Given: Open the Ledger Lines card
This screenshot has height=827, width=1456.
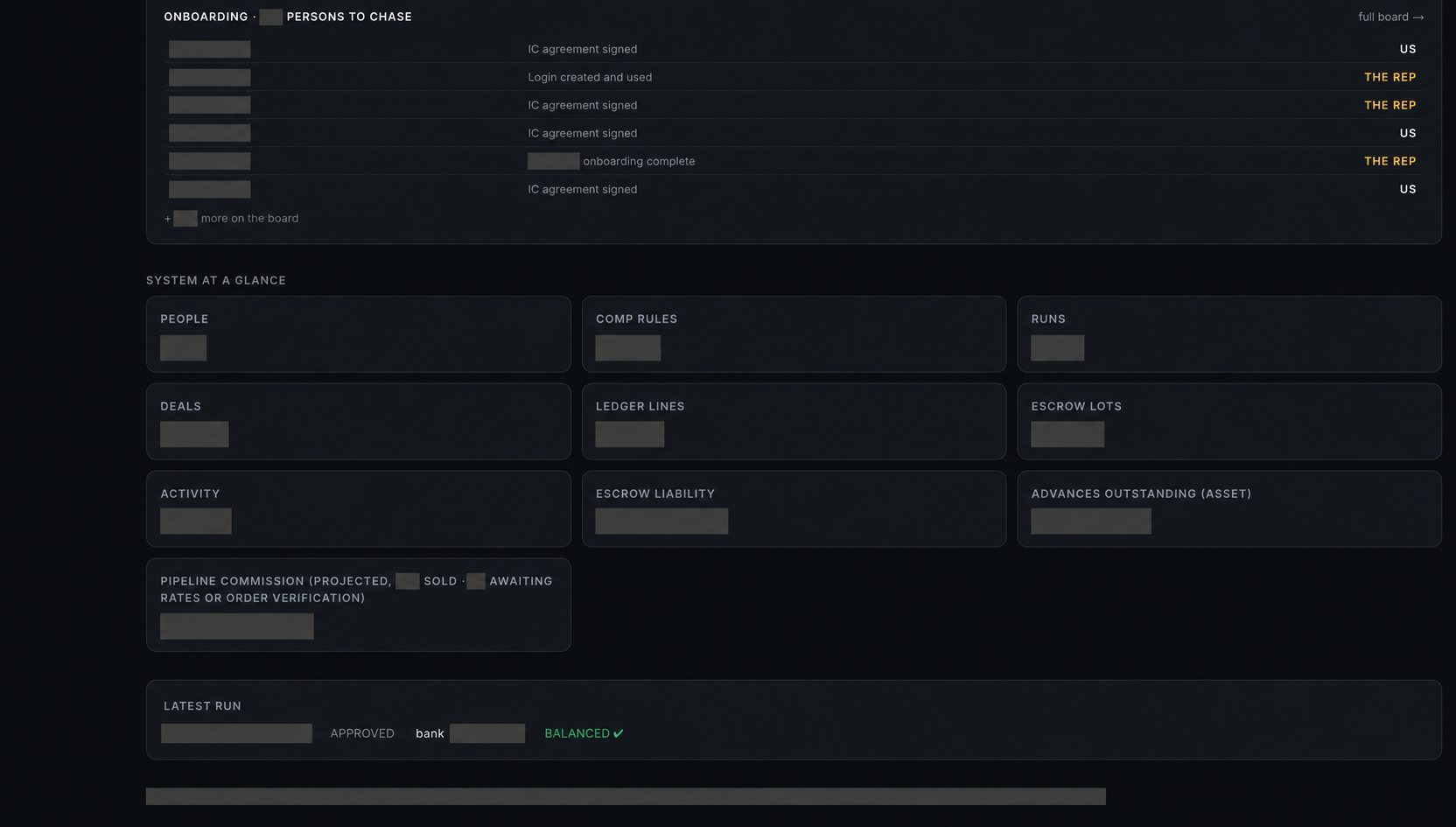Looking at the screenshot, I should tap(794, 422).
